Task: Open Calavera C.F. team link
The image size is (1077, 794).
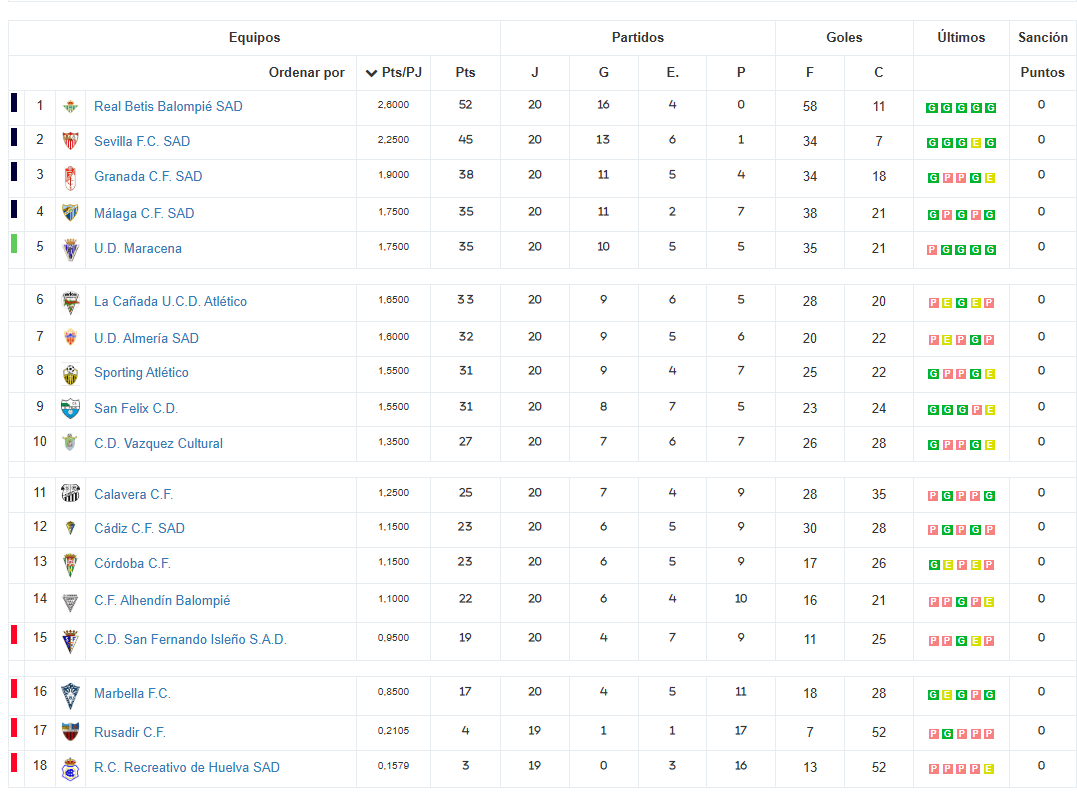Action: click(134, 495)
